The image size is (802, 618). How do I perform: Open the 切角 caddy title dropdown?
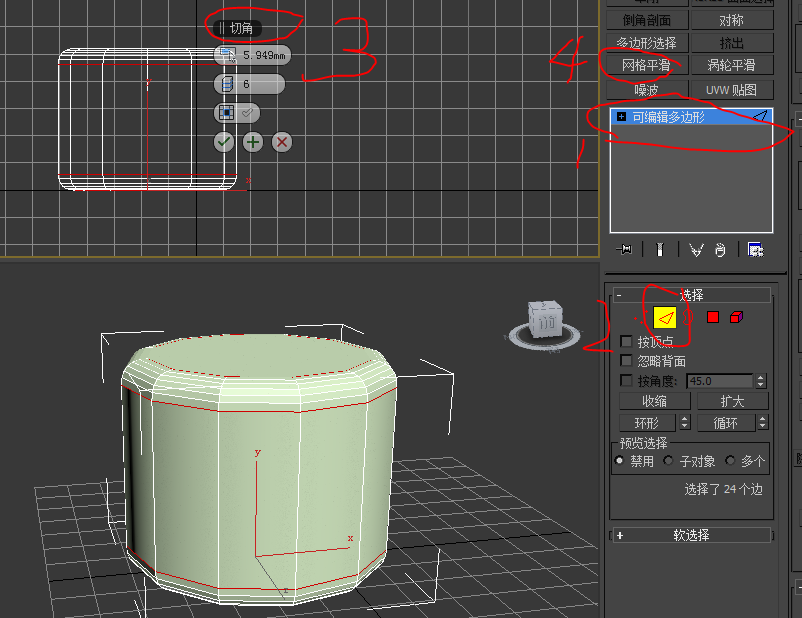click(237, 28)
